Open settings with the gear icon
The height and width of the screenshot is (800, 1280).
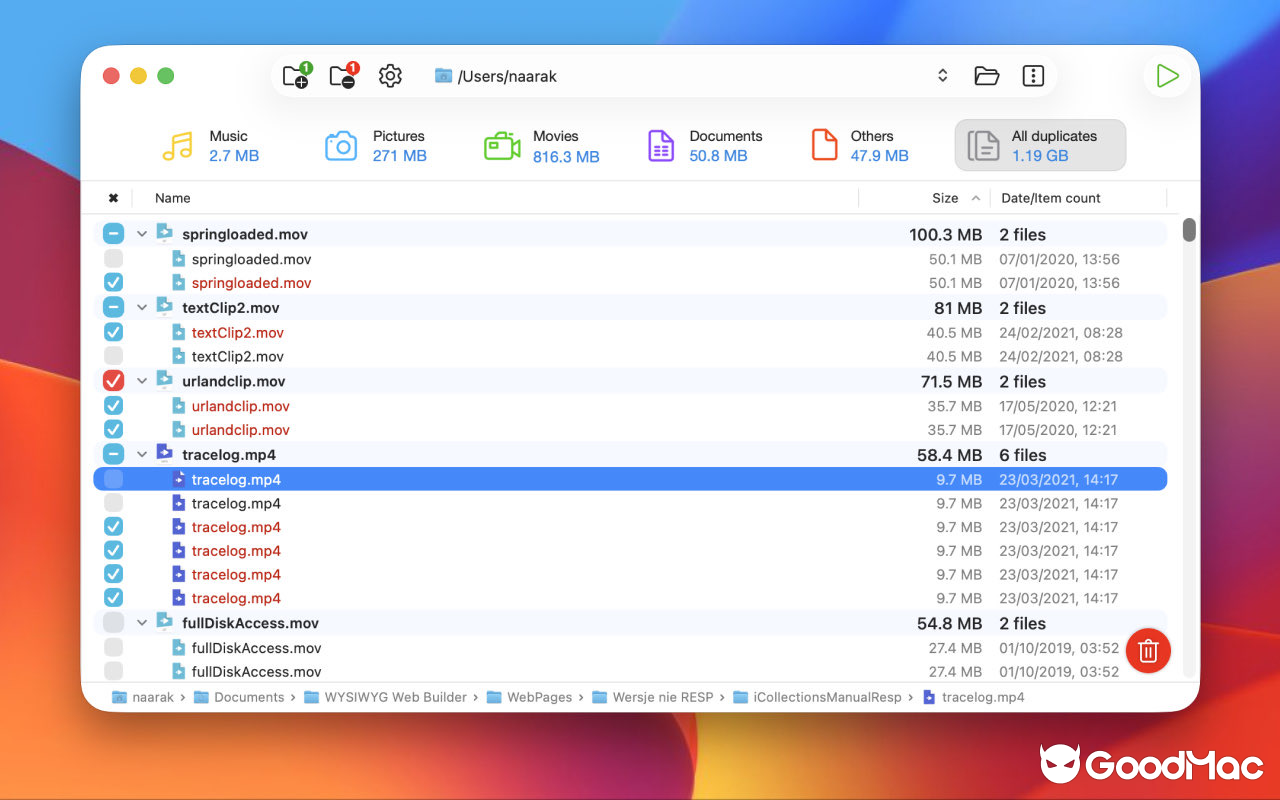(390, 76)
